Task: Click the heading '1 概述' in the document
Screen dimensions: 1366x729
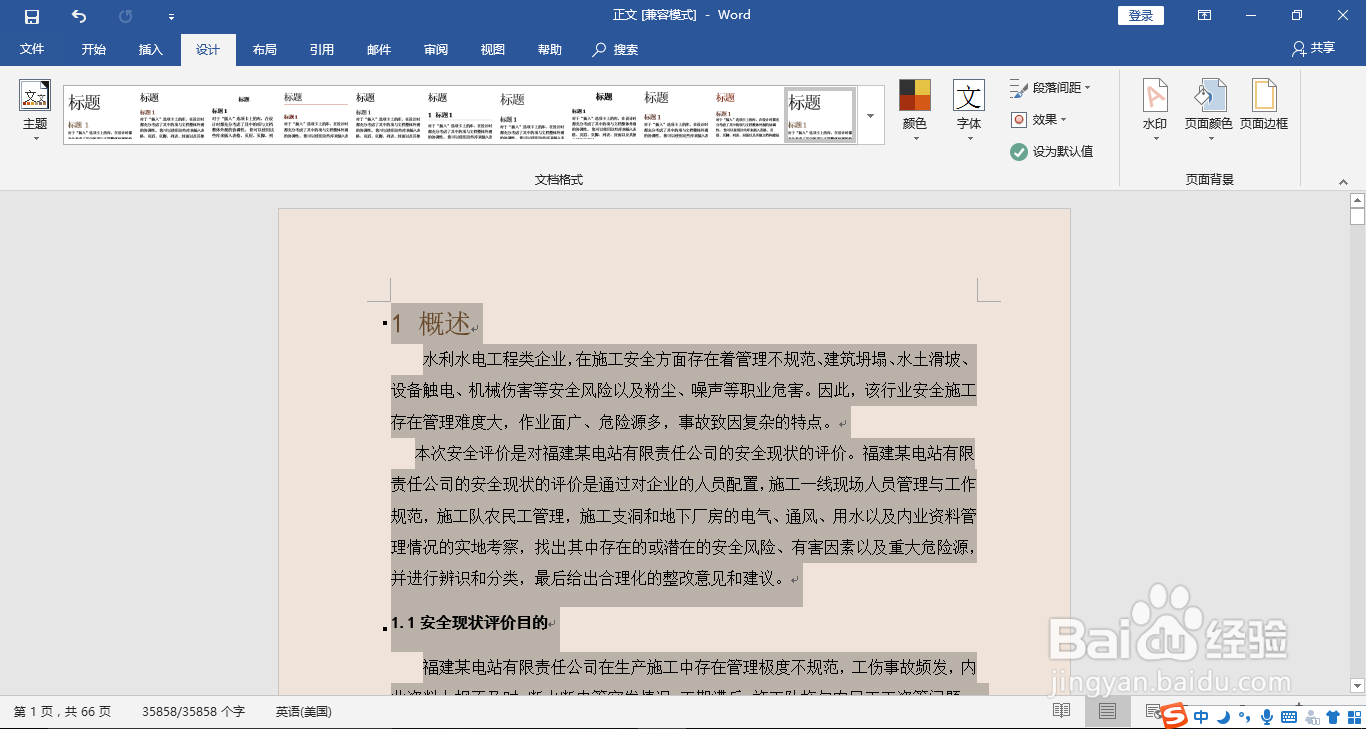Action: point(430,324)
